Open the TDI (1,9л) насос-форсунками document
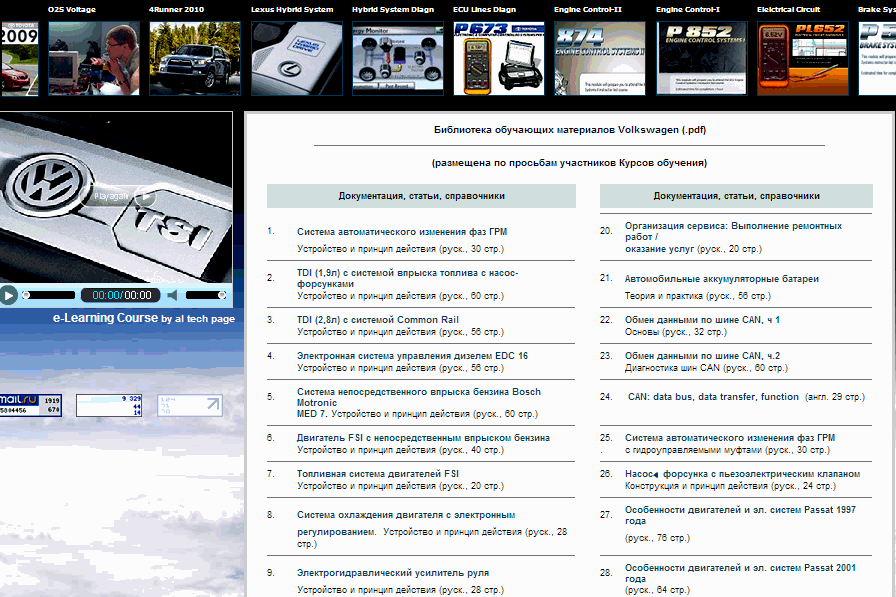896x597 pixels. click(x=407, y=278)
